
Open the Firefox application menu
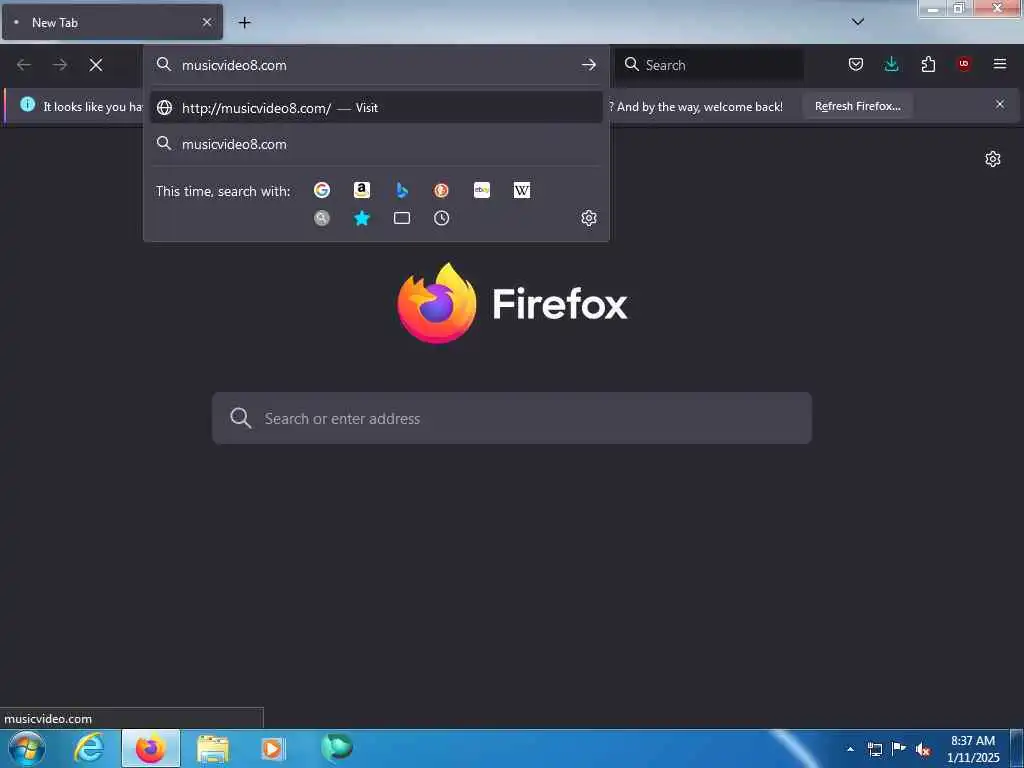[x=1000, y=64]
